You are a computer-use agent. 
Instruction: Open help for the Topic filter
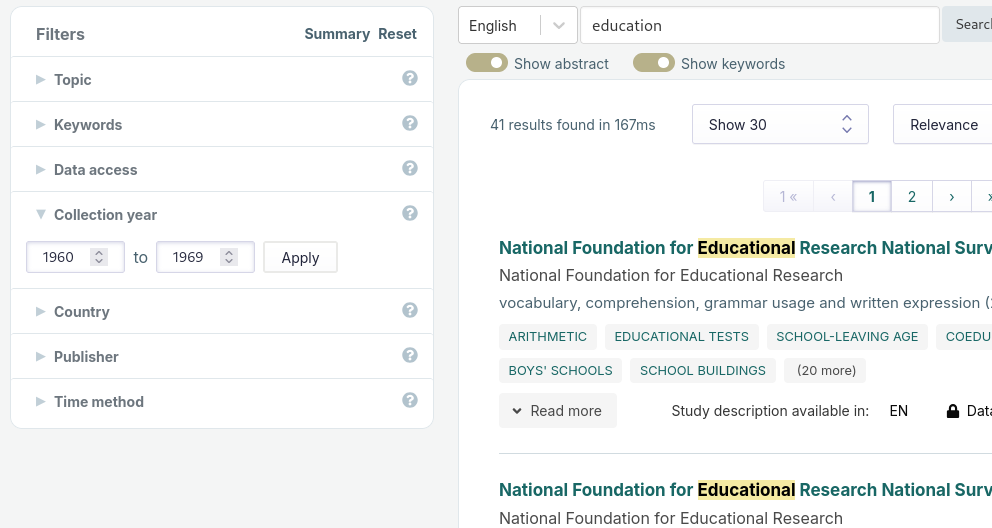coord(410,78)
